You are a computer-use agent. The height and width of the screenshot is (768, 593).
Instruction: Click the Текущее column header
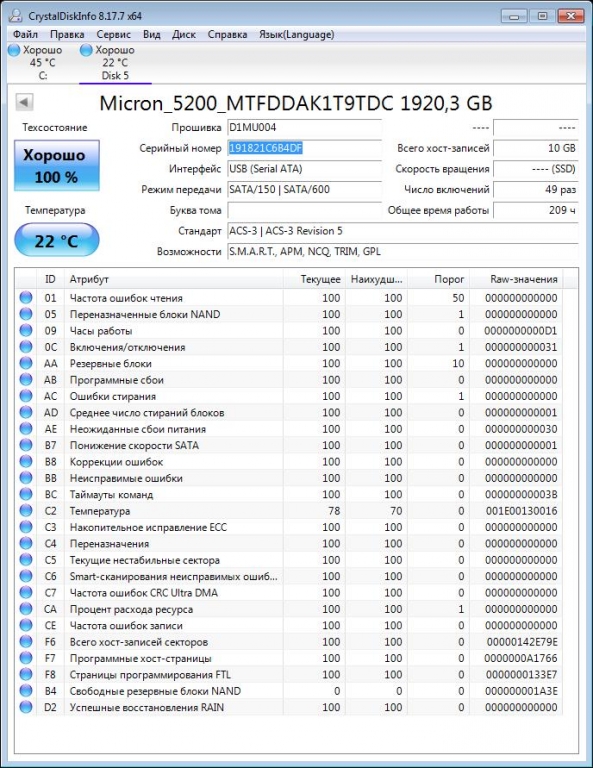pos(314,279)
